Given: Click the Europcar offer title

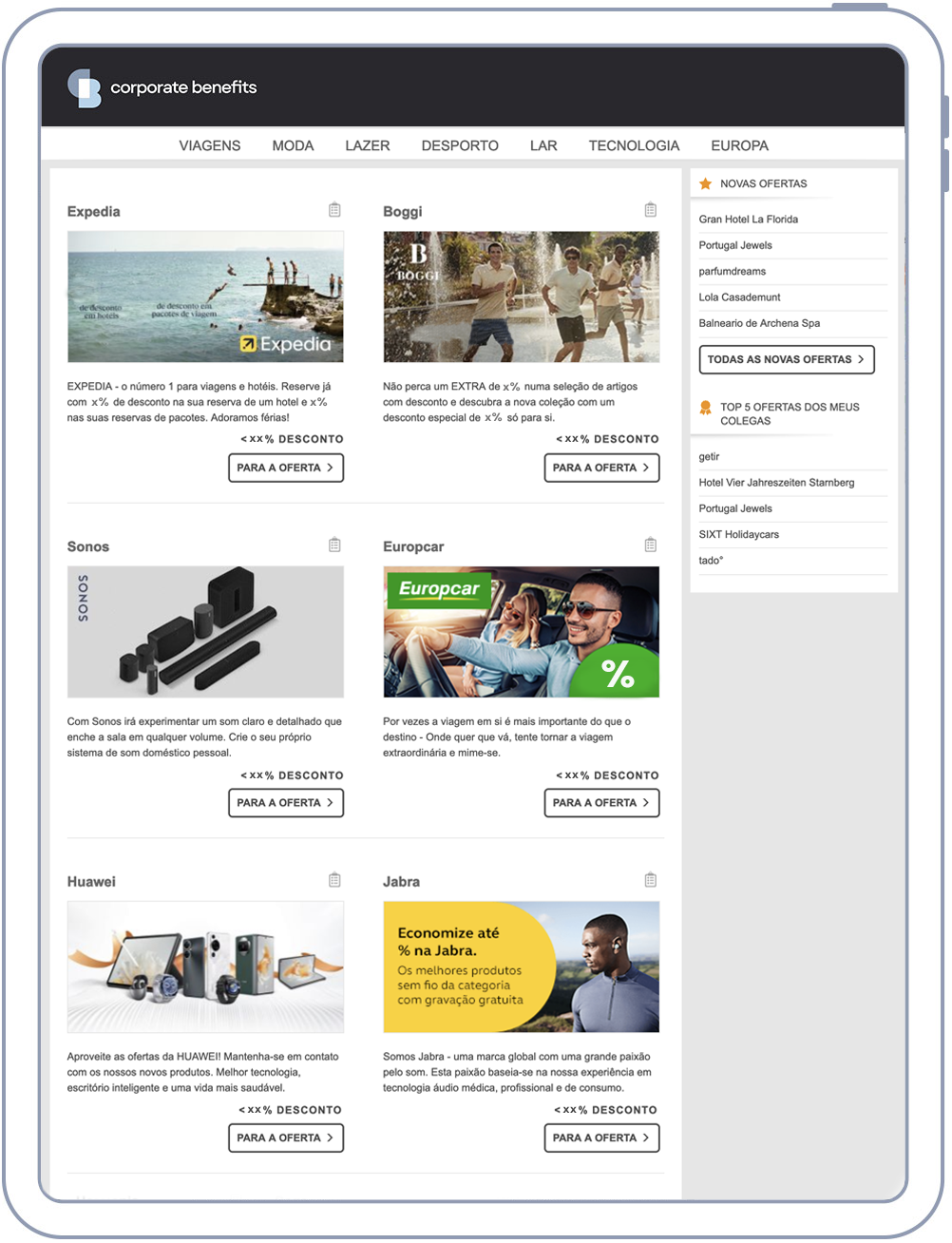Looking at the screenshot, I should pos(413,547).
